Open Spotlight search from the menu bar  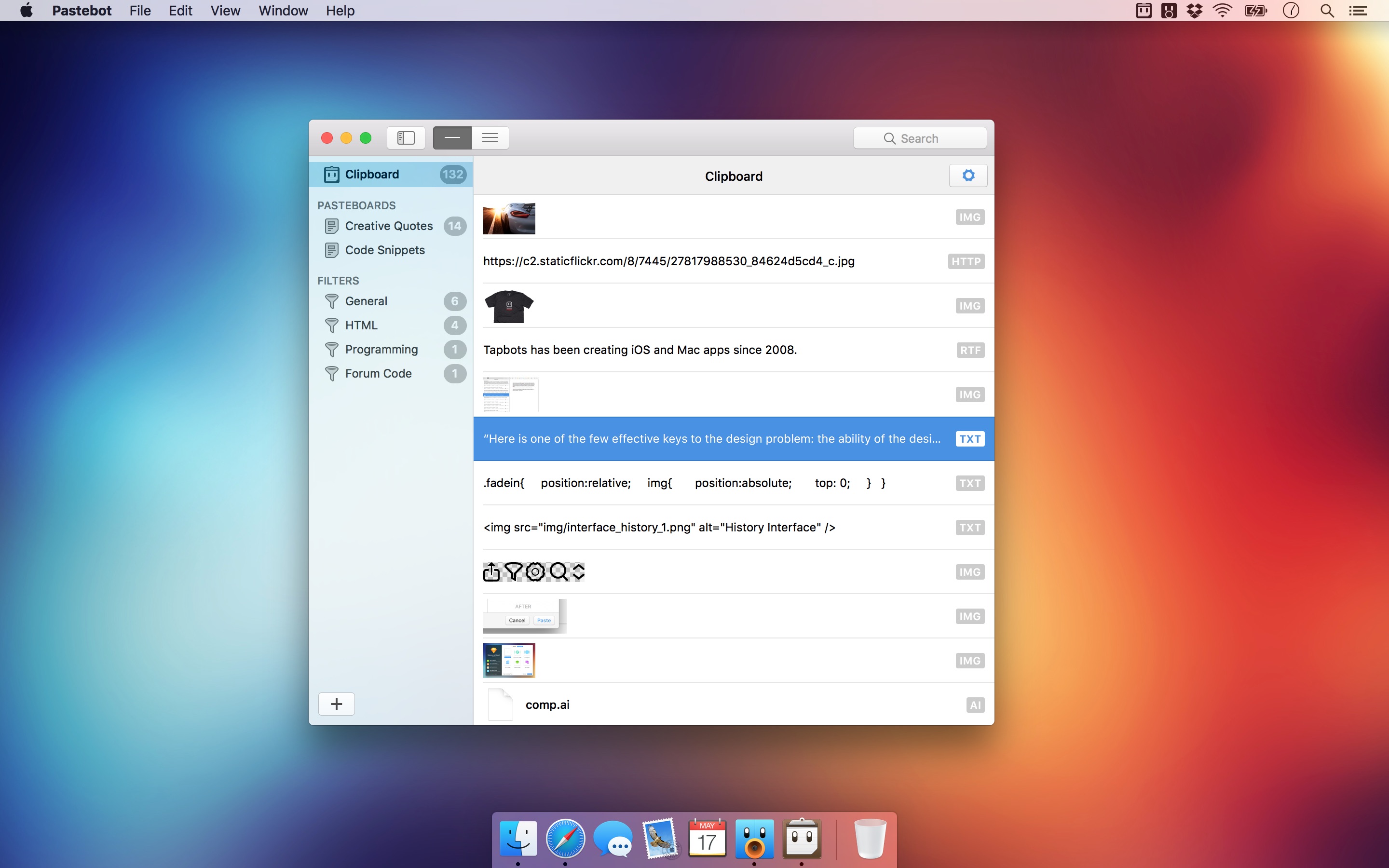pos(1326,10)
